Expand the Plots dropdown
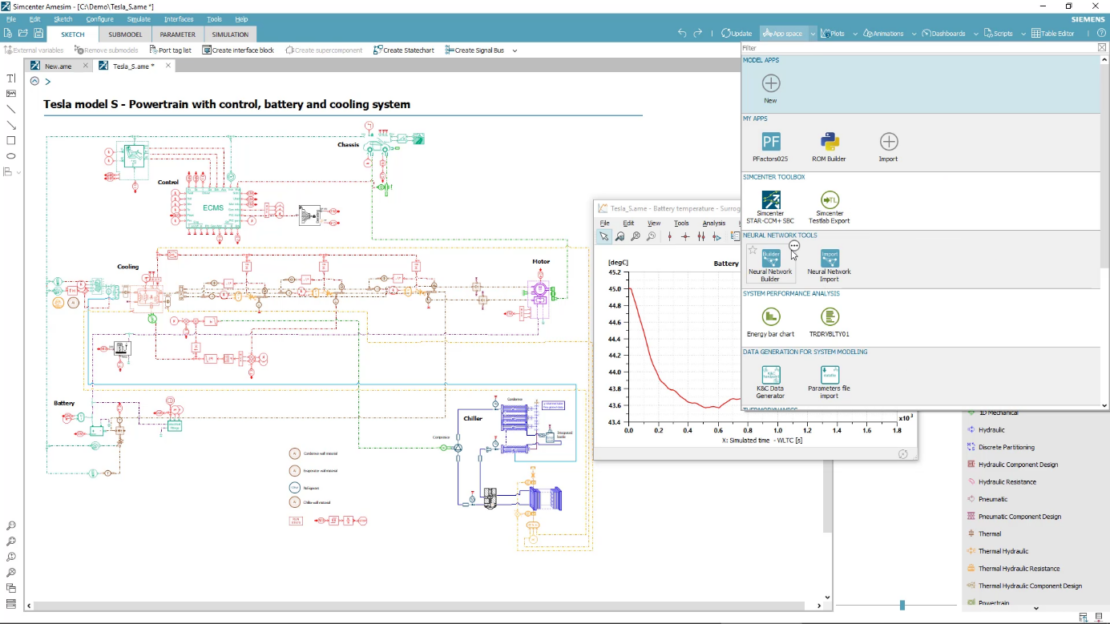The width and height of the screenshot is (1110, 624). pos(854,32)
